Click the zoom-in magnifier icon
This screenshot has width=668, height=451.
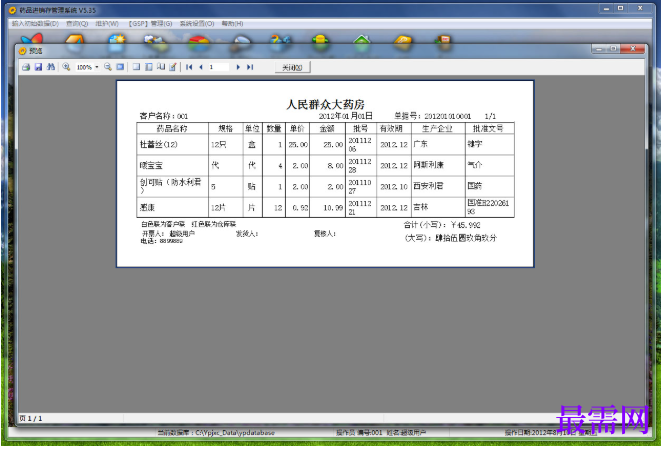[x=66, y=67]
